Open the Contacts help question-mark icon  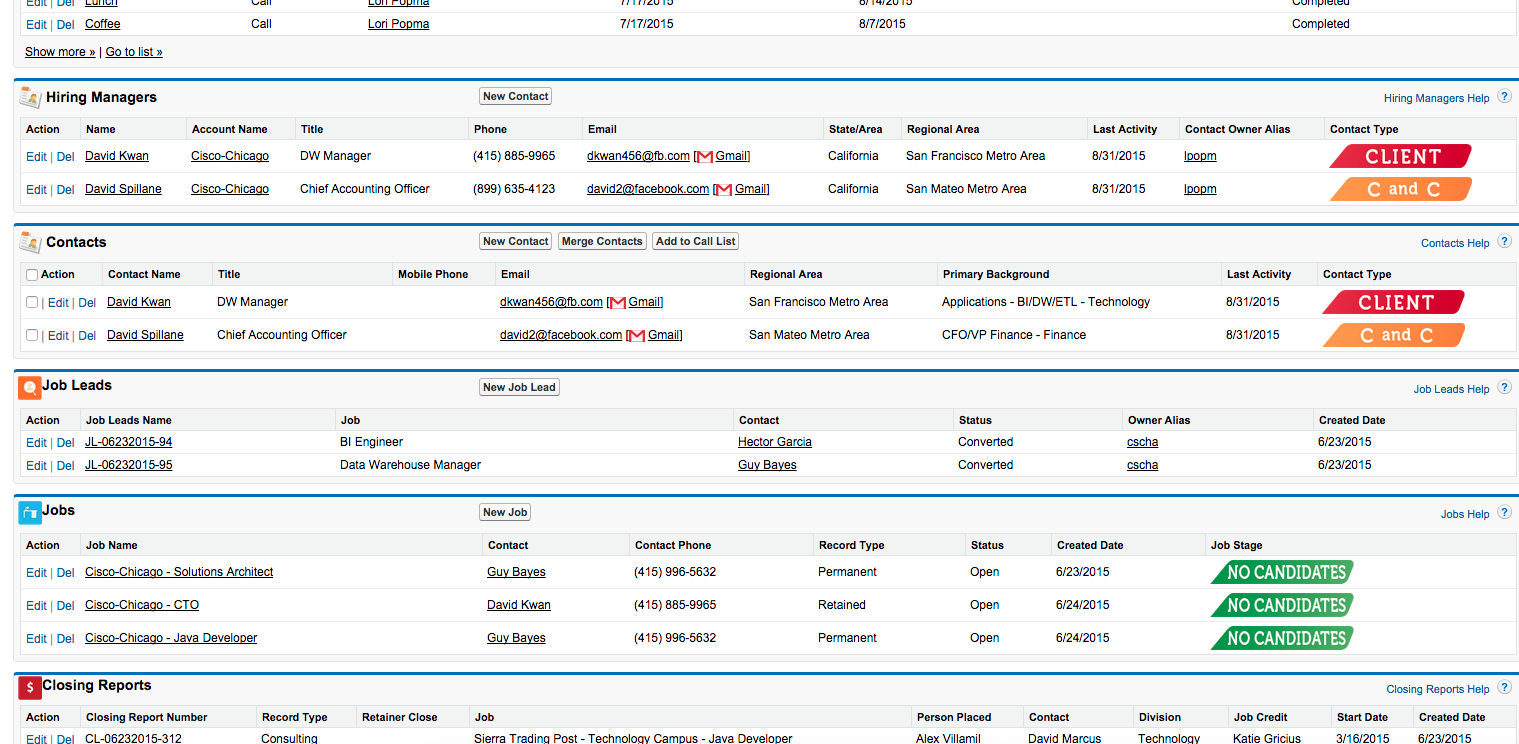tap(1504, 243)
